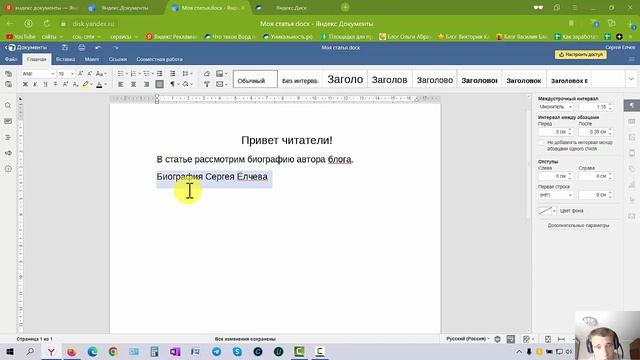Open the change case (Aa) menu
This screenshot has width=640, height=360.
[x=100, y=73]
